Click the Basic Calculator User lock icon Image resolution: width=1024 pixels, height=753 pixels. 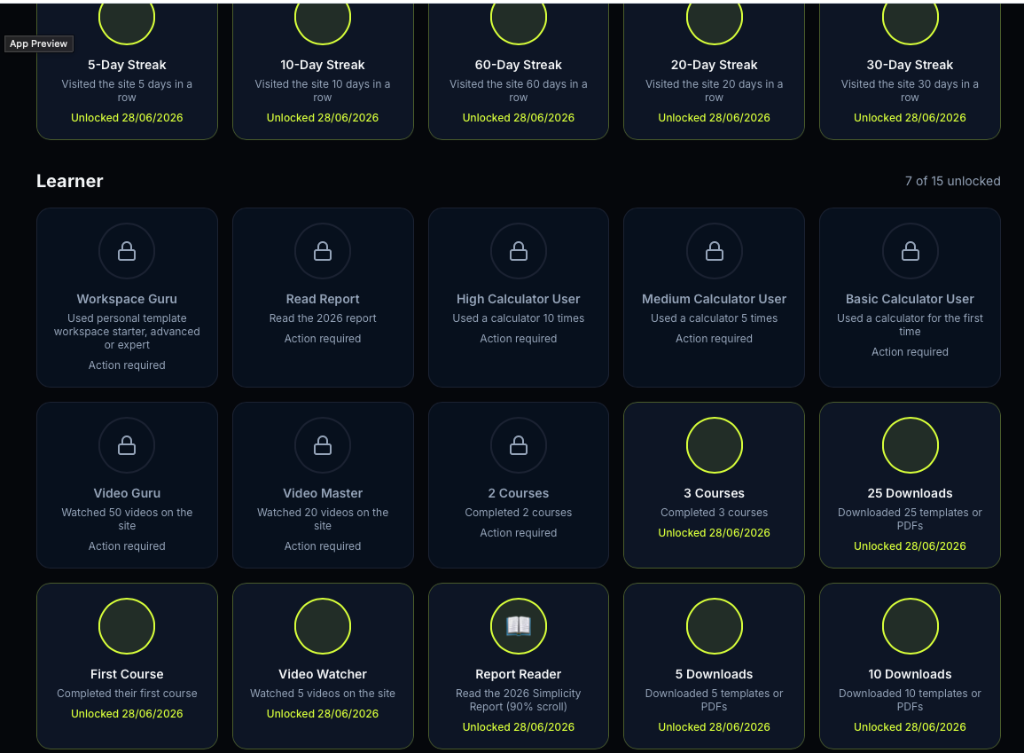tap(910, 251)
